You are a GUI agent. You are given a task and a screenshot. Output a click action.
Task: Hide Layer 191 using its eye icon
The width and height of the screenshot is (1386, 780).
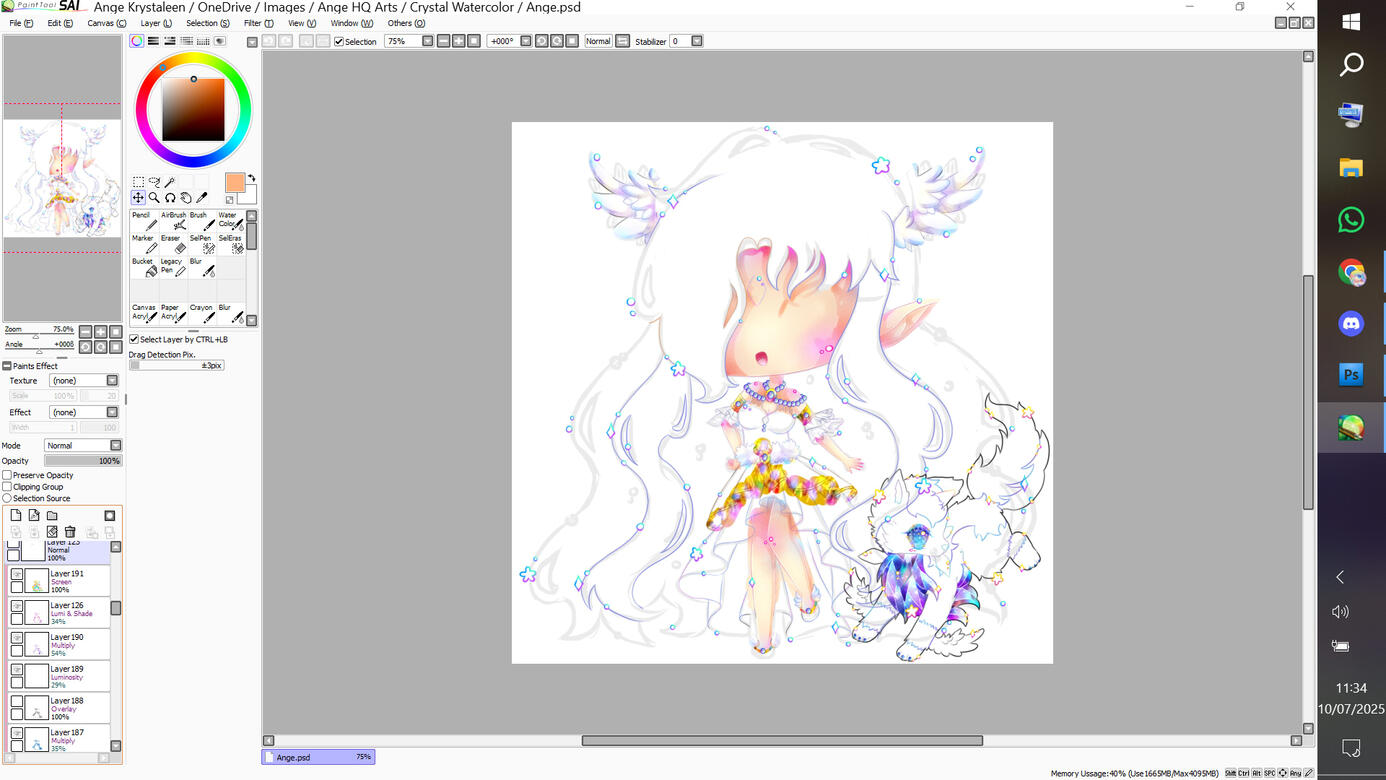click(x=17, y=574)
